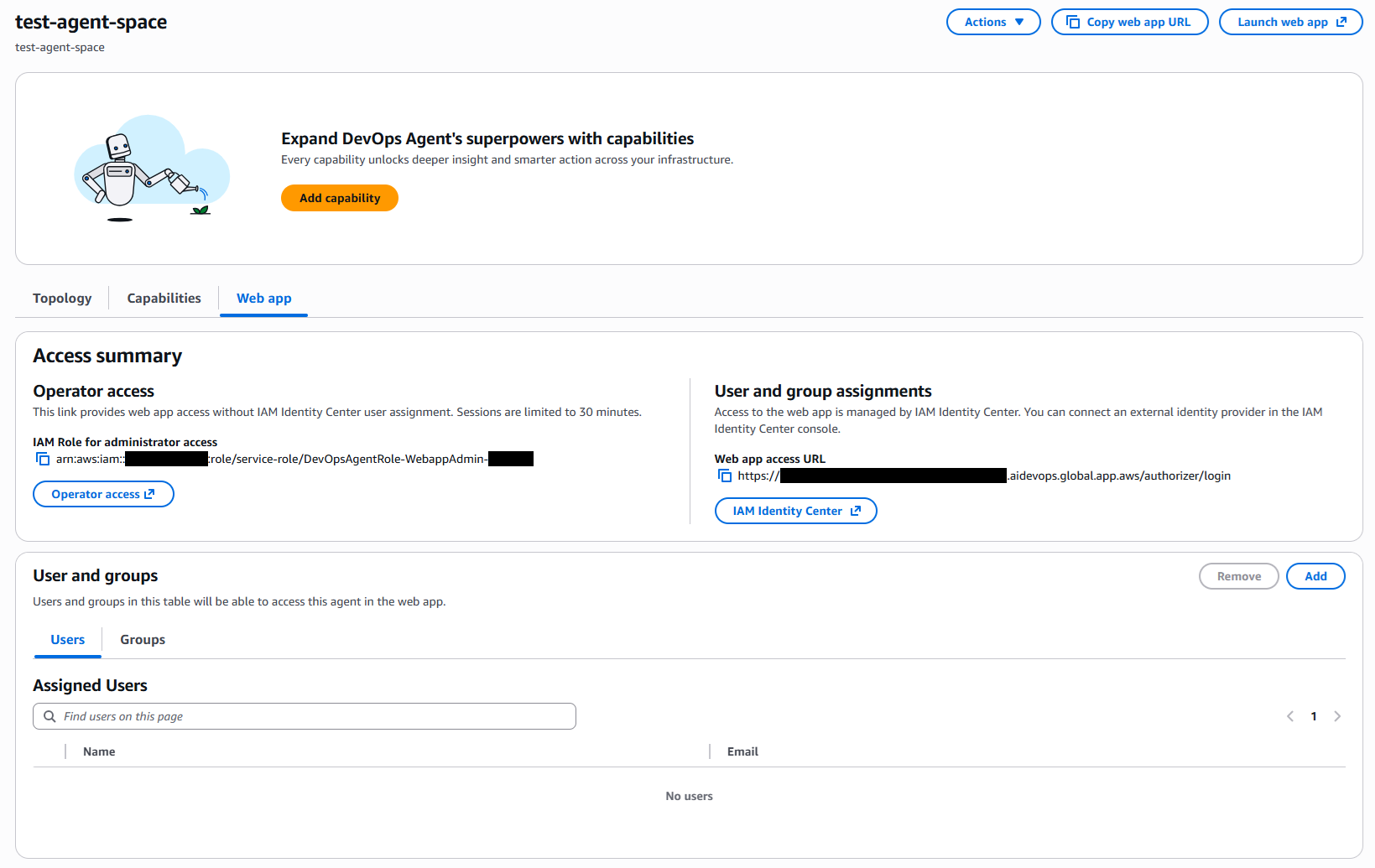Click the find users search field
Image resolution: width=1375 pixels, height=868 pixels.
pyautogui.click(x=304, y=716)
